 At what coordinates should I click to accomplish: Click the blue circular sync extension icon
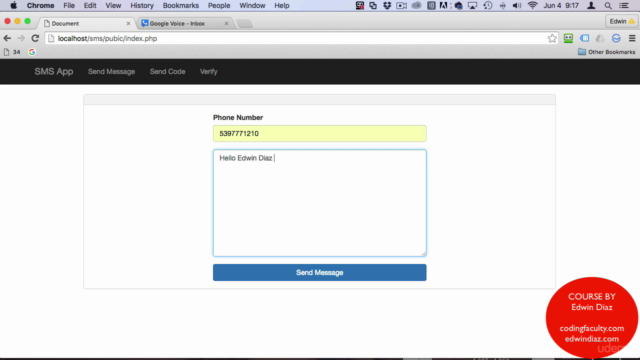click(616, 38)
